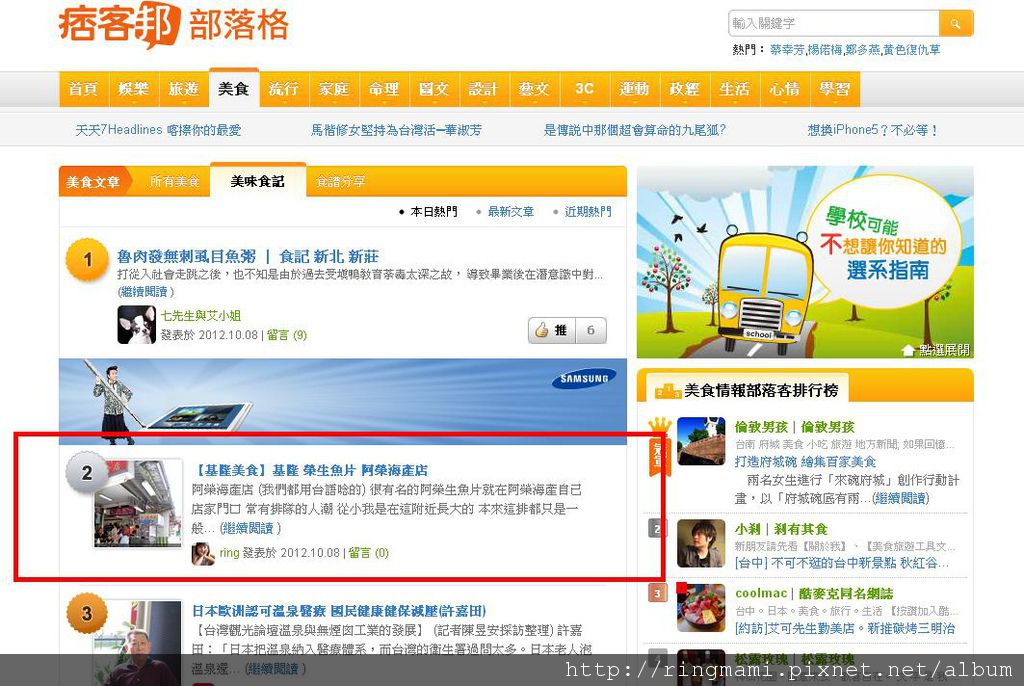Viewport: 1024px width, 686px height.
Task: Click hot keyword 蔡幸芳
Action: tap(788, 50)
